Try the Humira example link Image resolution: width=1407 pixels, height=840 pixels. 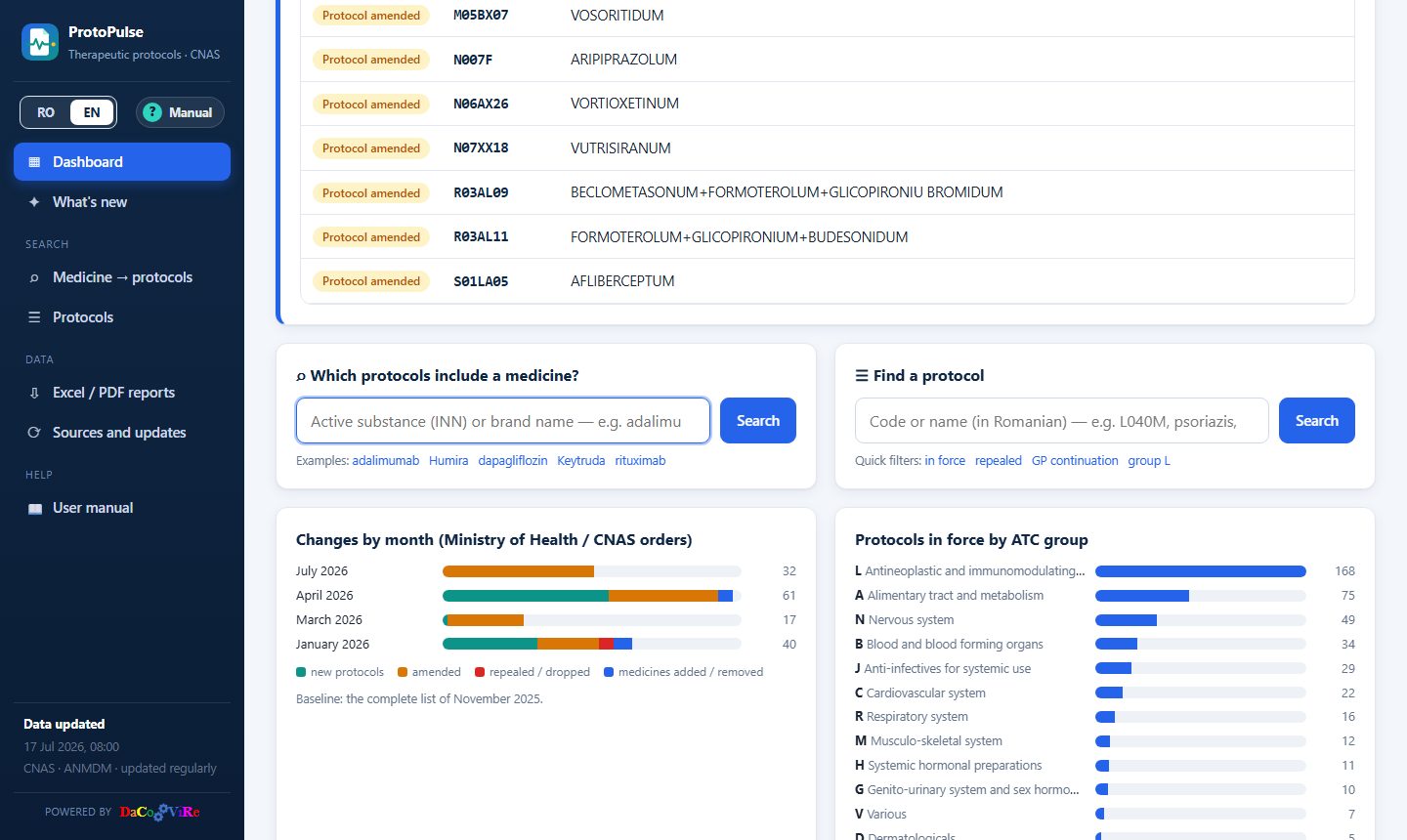pyautogui.click(x=448, y=461)
